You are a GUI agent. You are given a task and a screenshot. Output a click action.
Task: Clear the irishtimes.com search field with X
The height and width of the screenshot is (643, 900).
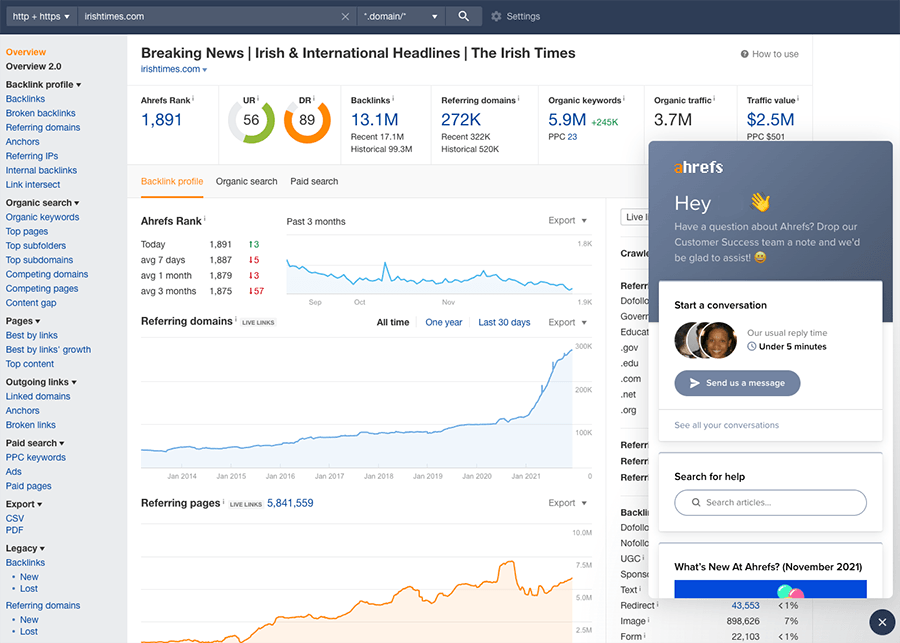click(345, 17)
